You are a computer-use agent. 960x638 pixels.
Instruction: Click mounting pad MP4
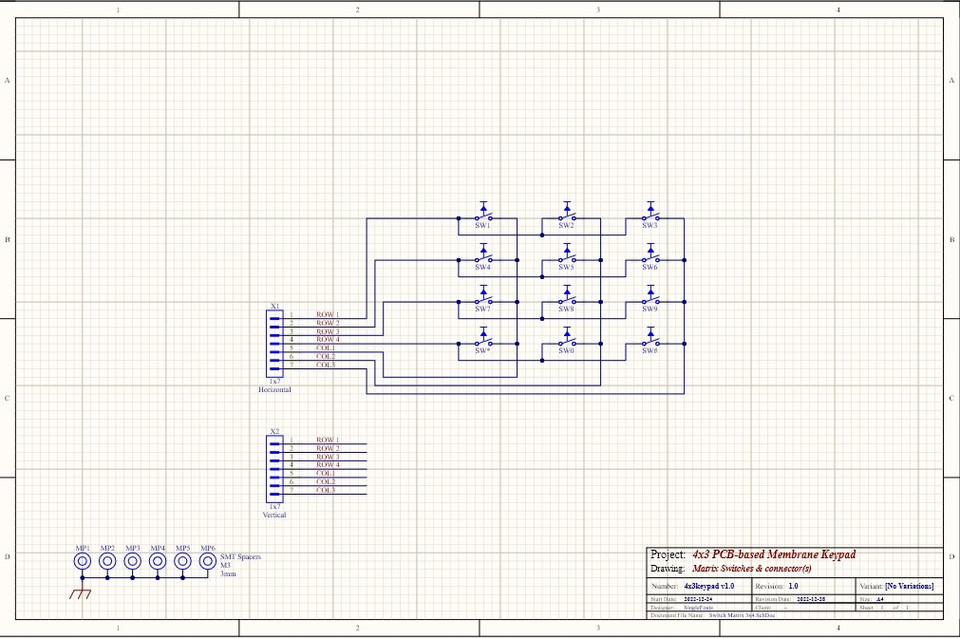(156, 561)
